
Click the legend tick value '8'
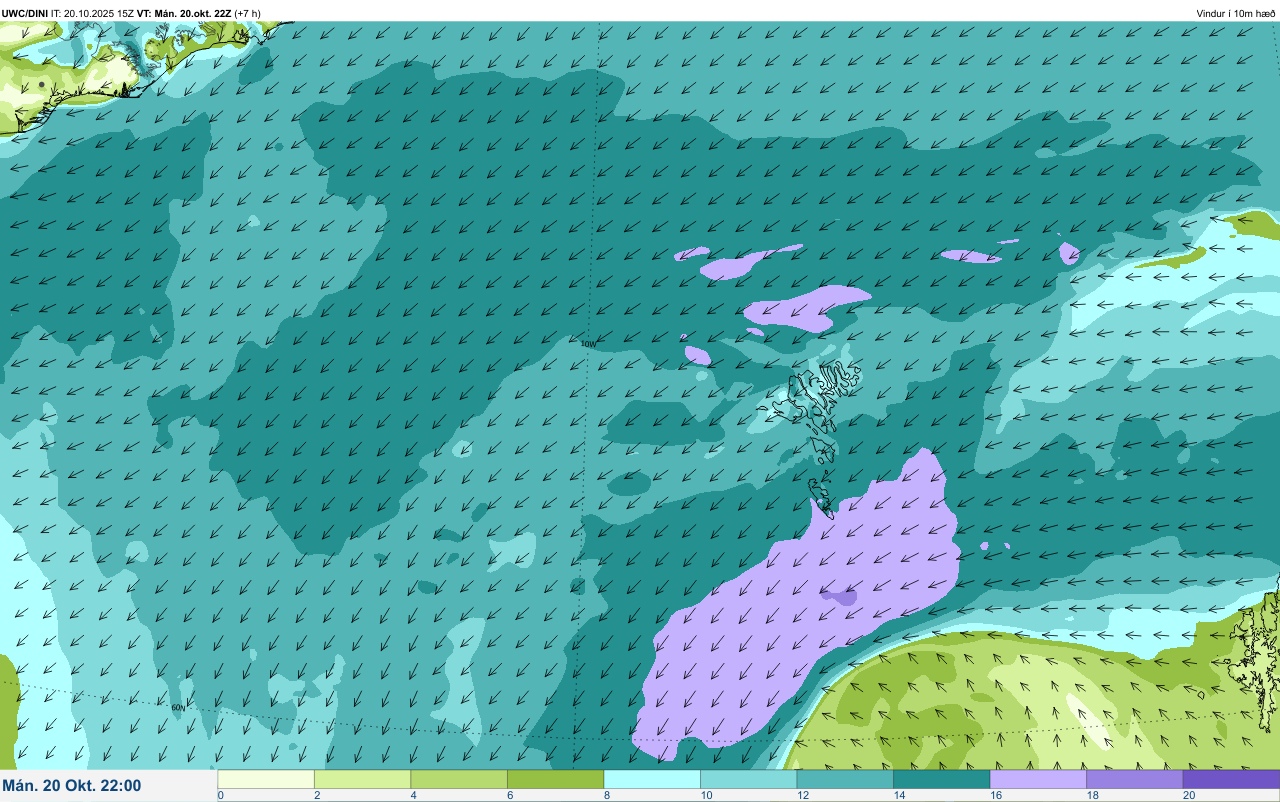tap(605, 795)
